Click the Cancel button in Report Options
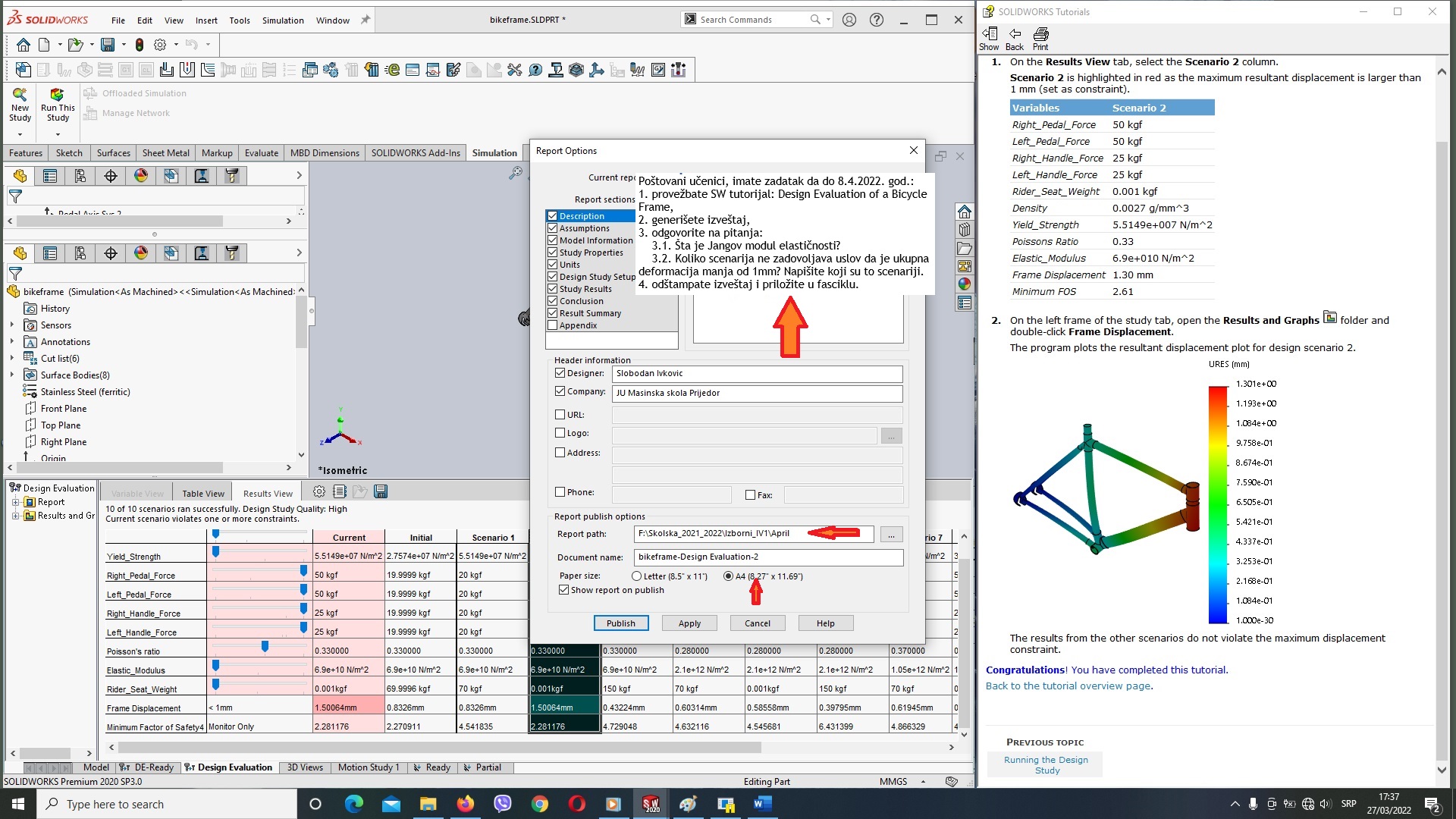The width and height of the screenshot is (1456, 819). (x=758, y=623)
